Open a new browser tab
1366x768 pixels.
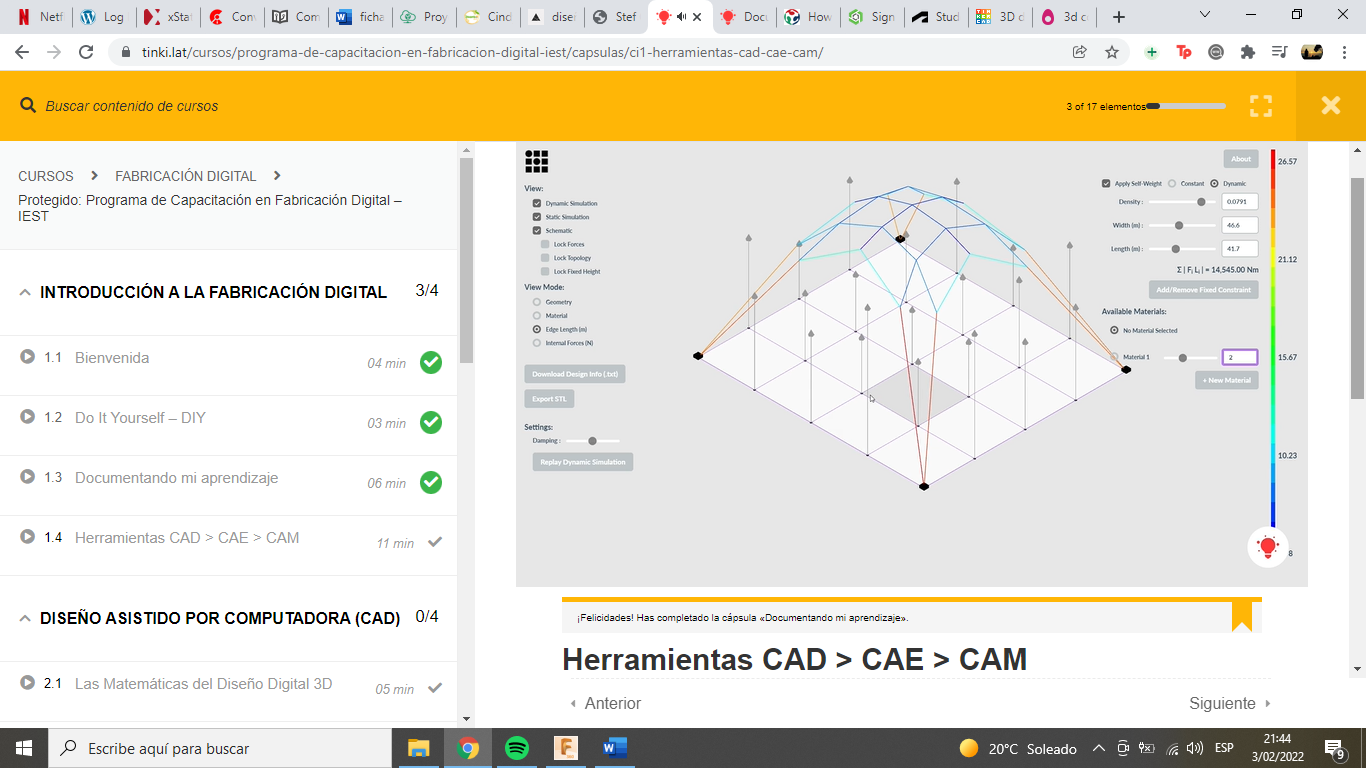[x=1119, y=17]
